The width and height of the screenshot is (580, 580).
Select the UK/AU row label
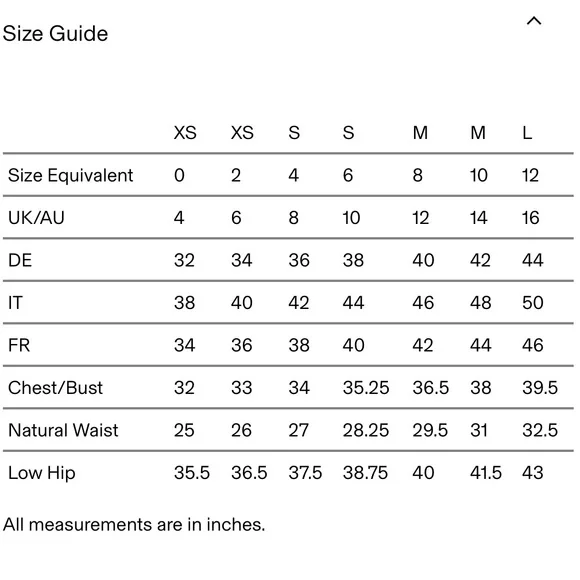pos(36,218)
